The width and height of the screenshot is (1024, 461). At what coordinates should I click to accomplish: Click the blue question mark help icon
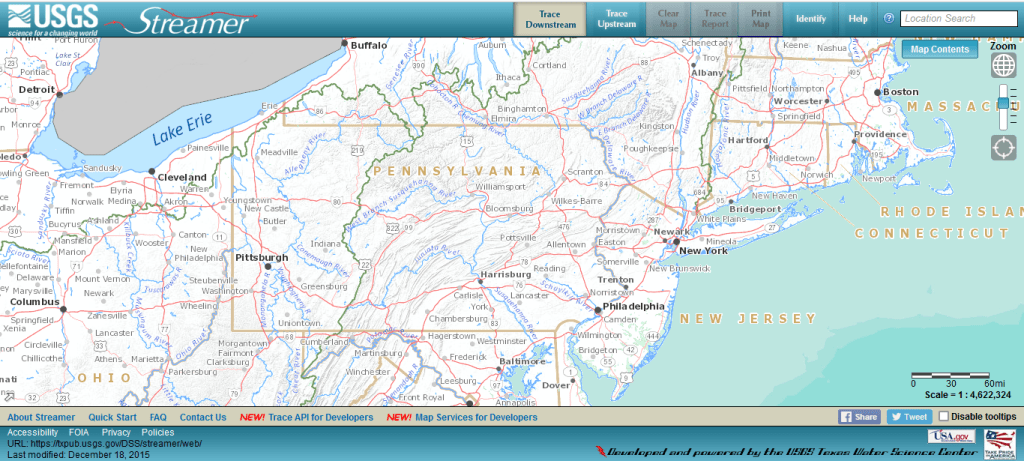[888, 18]
